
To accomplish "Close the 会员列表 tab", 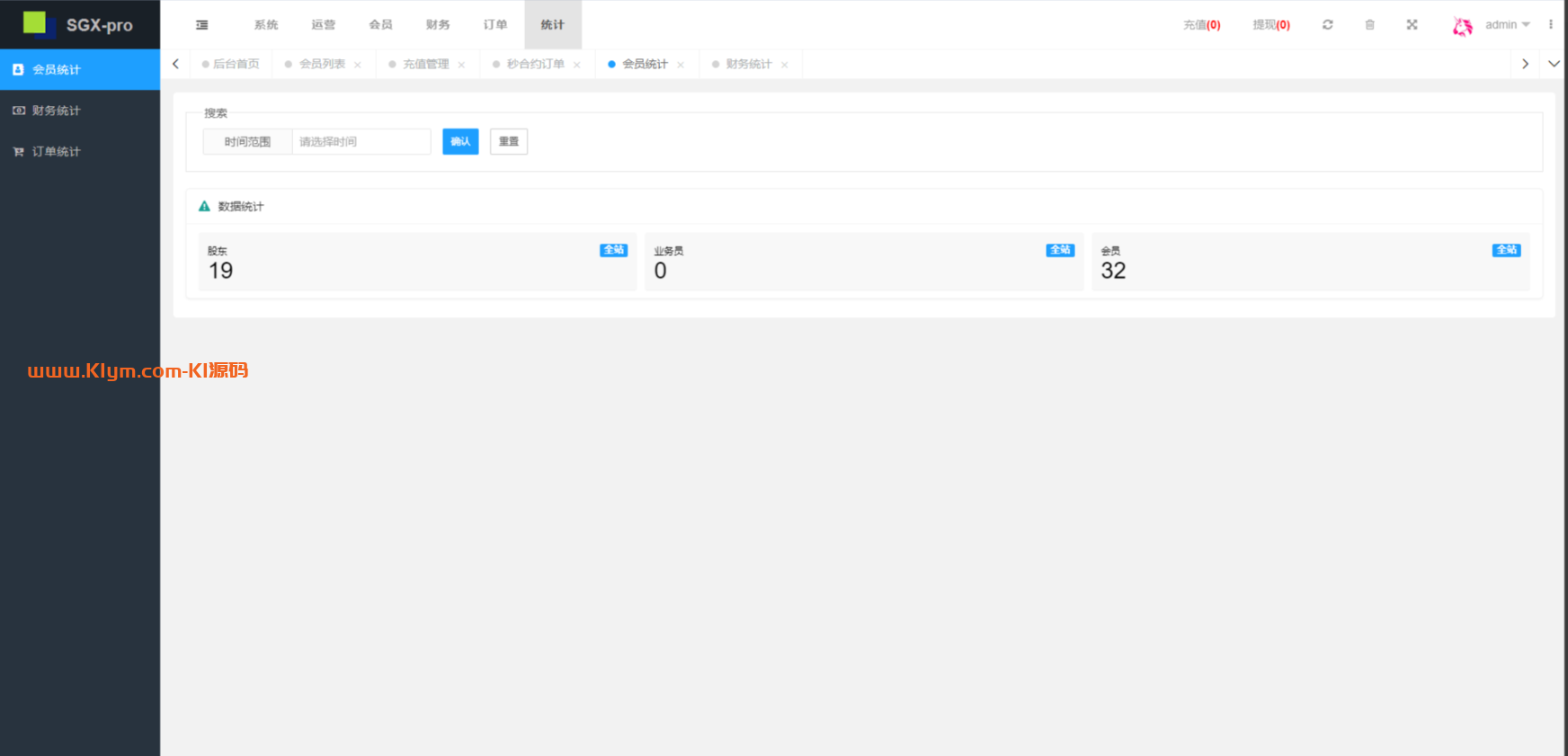I will [x=358, y=65].
